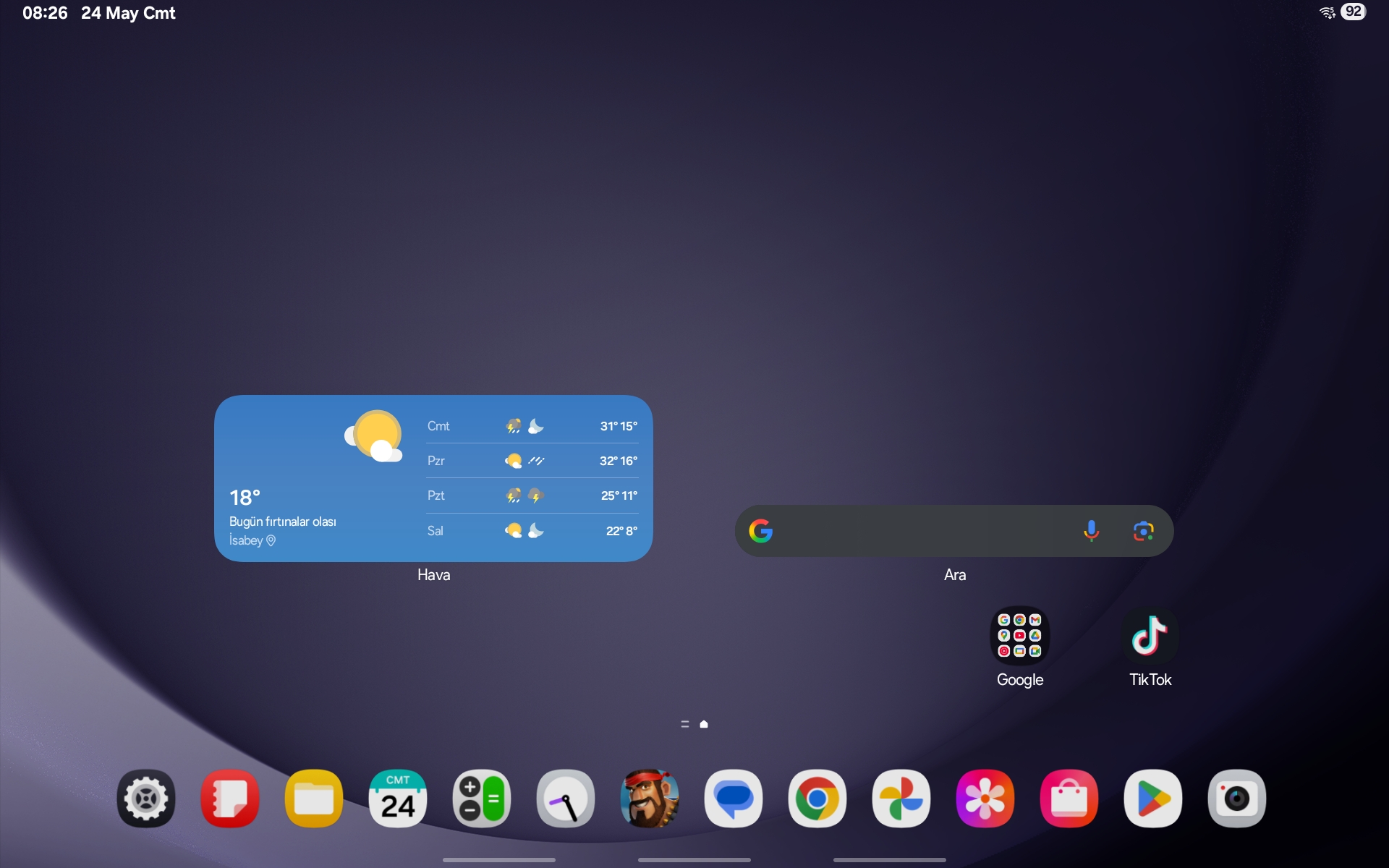Tap the 22° 8° temperature values
The height and width of the screenshot is (868, 1389).
(621, 531)
